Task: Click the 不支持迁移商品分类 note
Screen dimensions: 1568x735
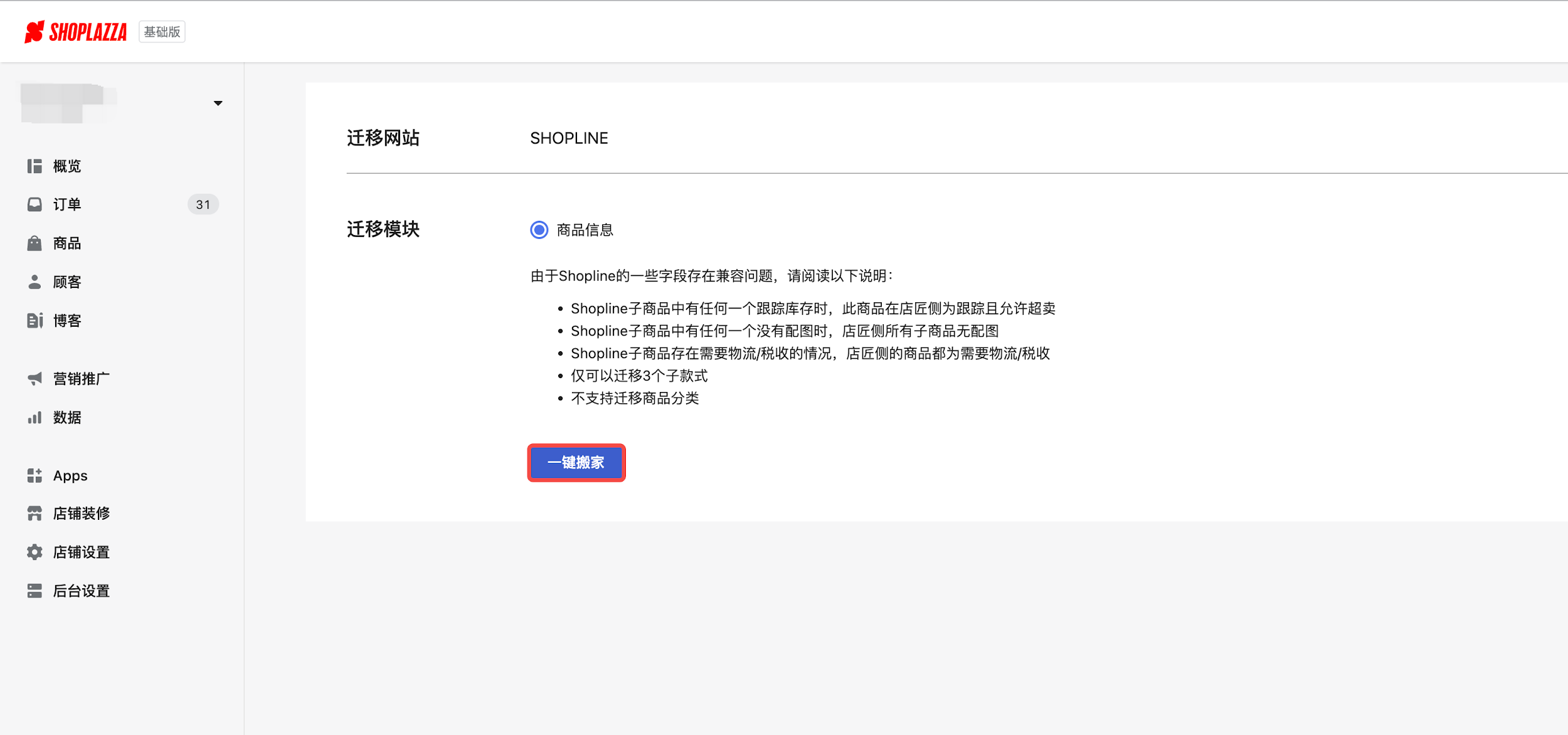Action: tap(635, 399)
